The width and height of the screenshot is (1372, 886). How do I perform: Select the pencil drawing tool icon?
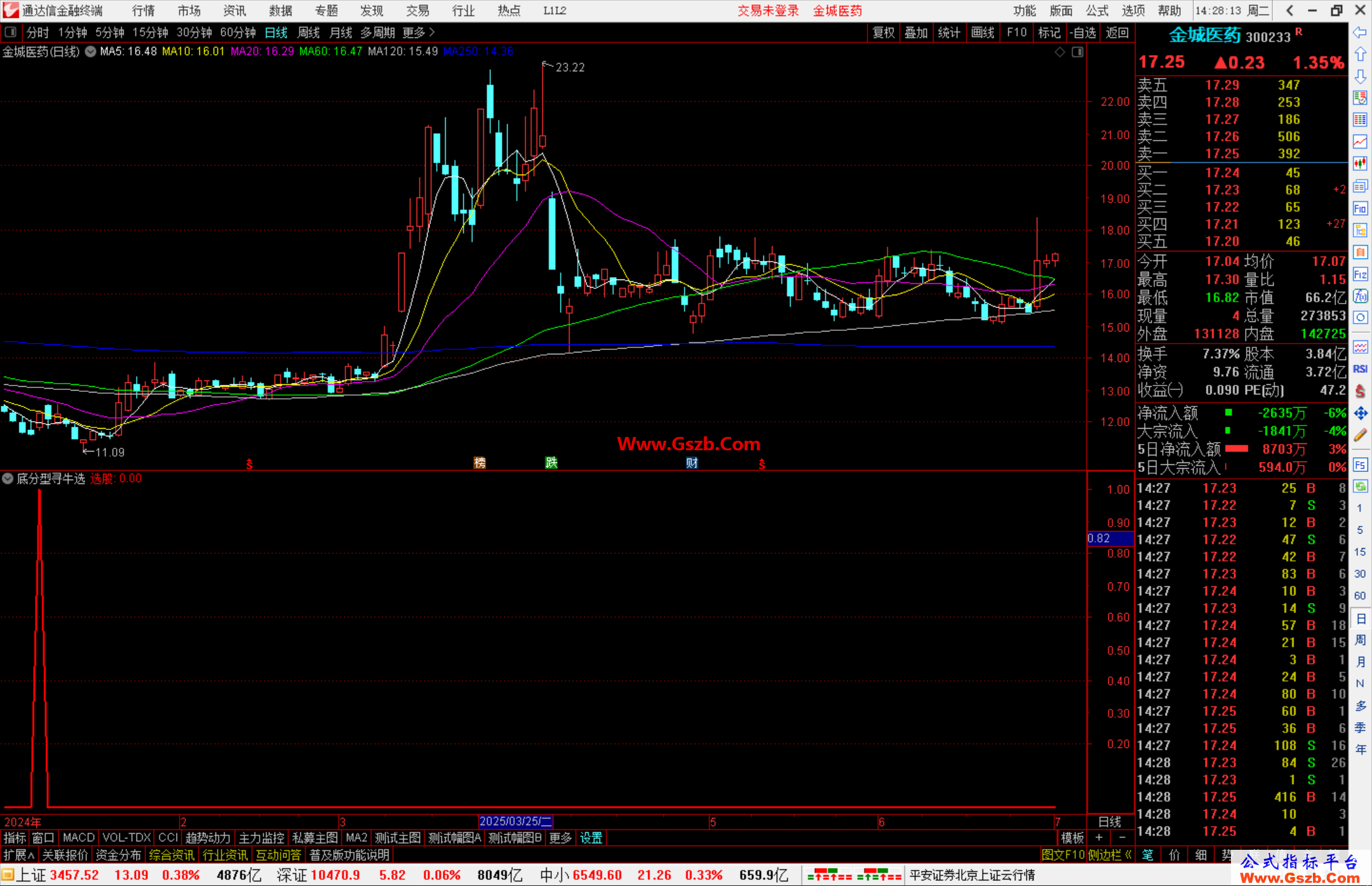[1360, 435]
